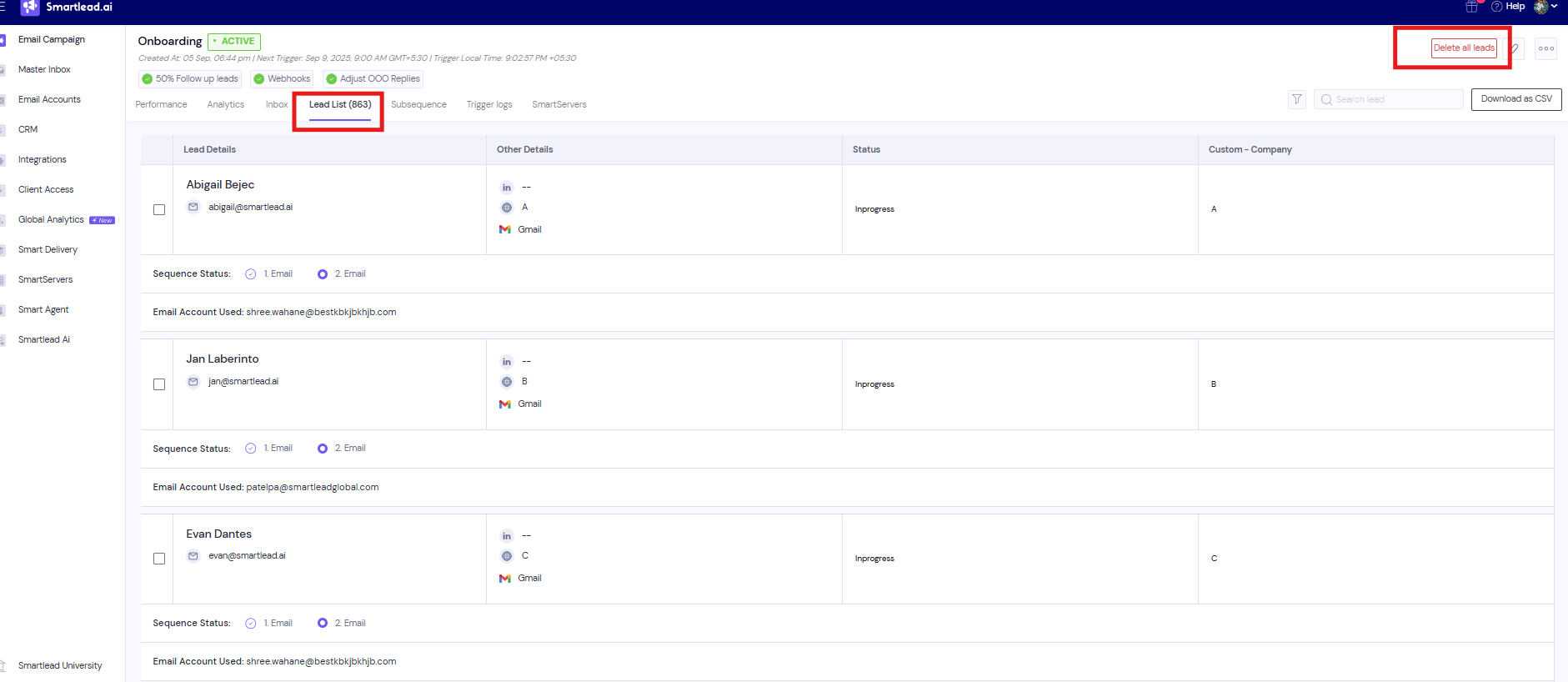The height and width of the screenshot is (682, 1568).
Task: Open the filter leads funnel icon
Action: tap(1297, 99)
